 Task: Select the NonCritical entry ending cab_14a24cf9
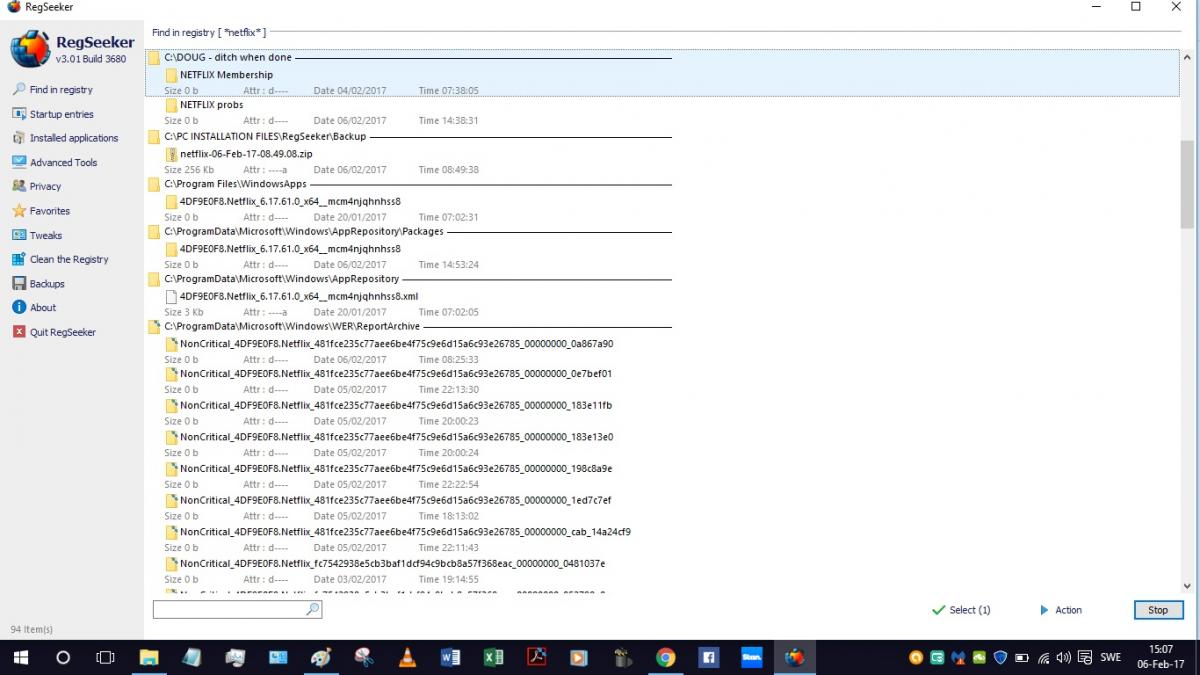click(x=405, y=532)
